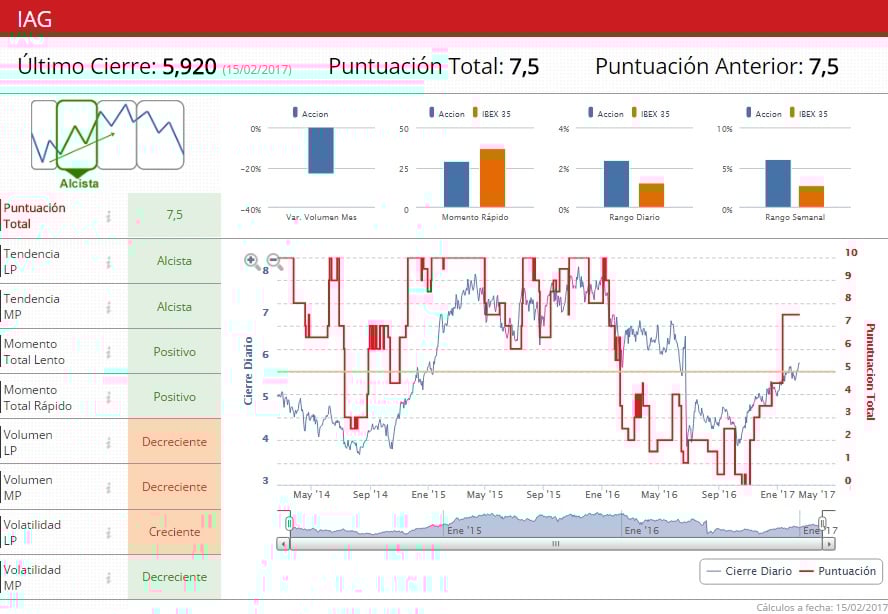The width and height of the screenshot is (888, 614).
Task: Click the Cálculos a fecha footer text
Action: click(821, 608)
